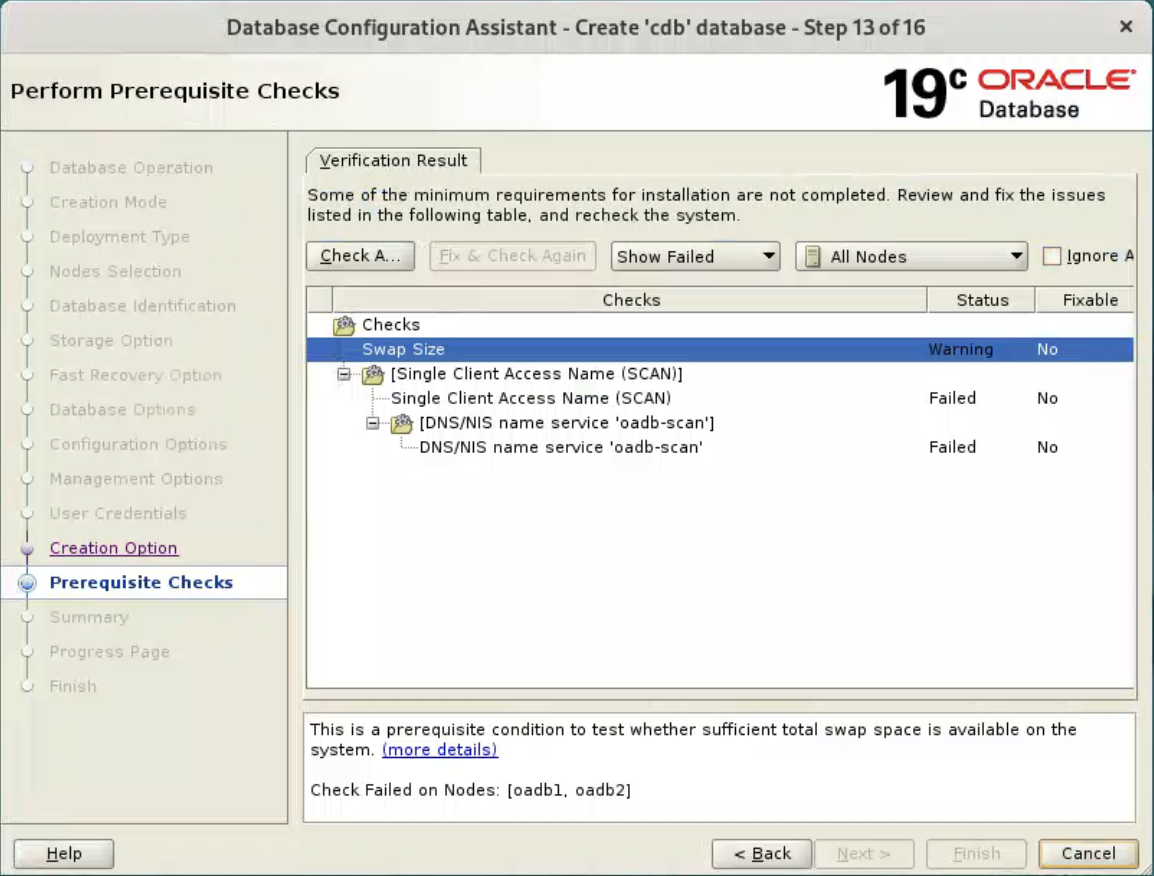The width and height of the screenshot is (1154, 876).
Task: Click the Fixable No value for DNS/NIS row
Action: 1047,448
